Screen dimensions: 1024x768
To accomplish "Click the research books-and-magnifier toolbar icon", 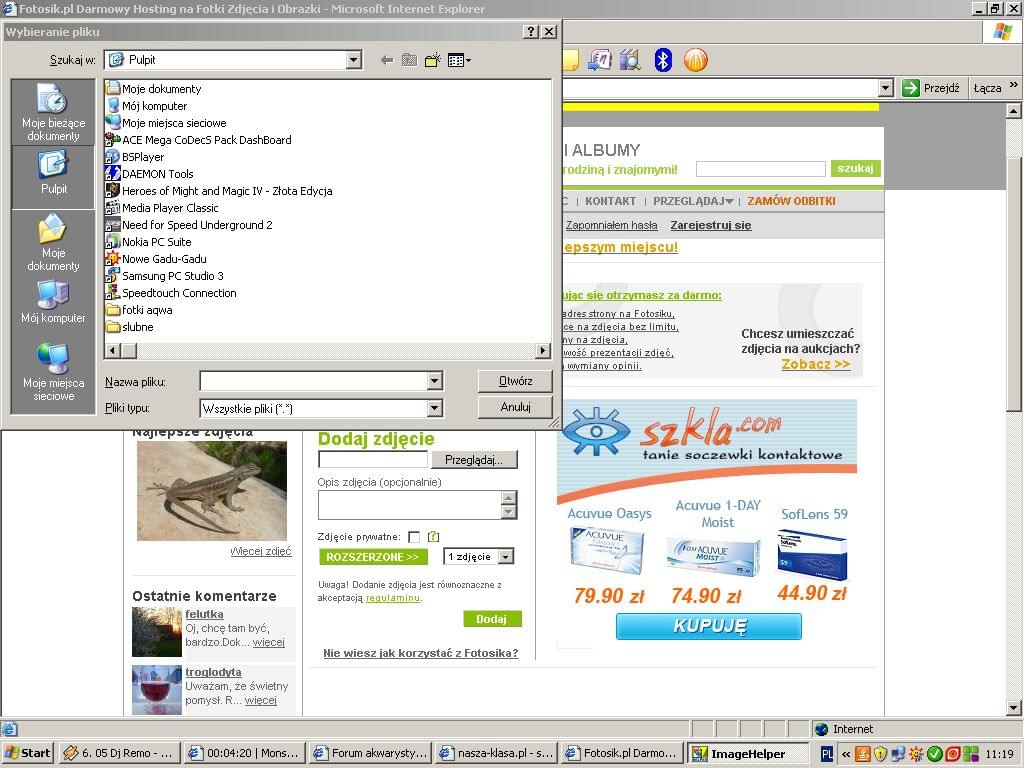I will [x=630, y=60].
